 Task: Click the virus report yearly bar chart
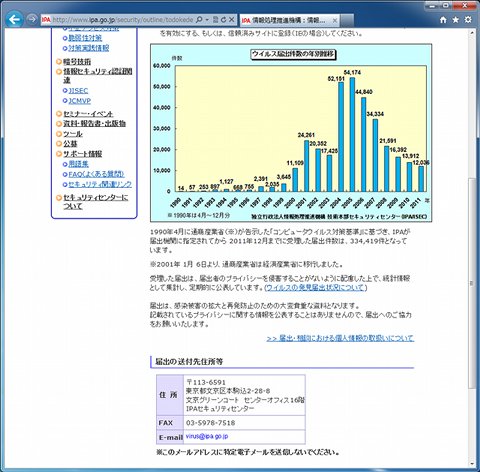[x=291, y=133]
